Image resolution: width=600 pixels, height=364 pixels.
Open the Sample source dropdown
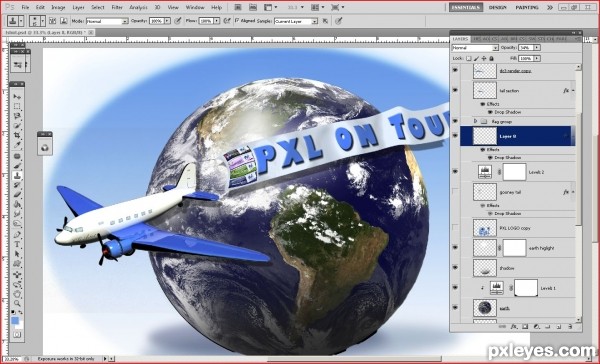pos(296,21)
